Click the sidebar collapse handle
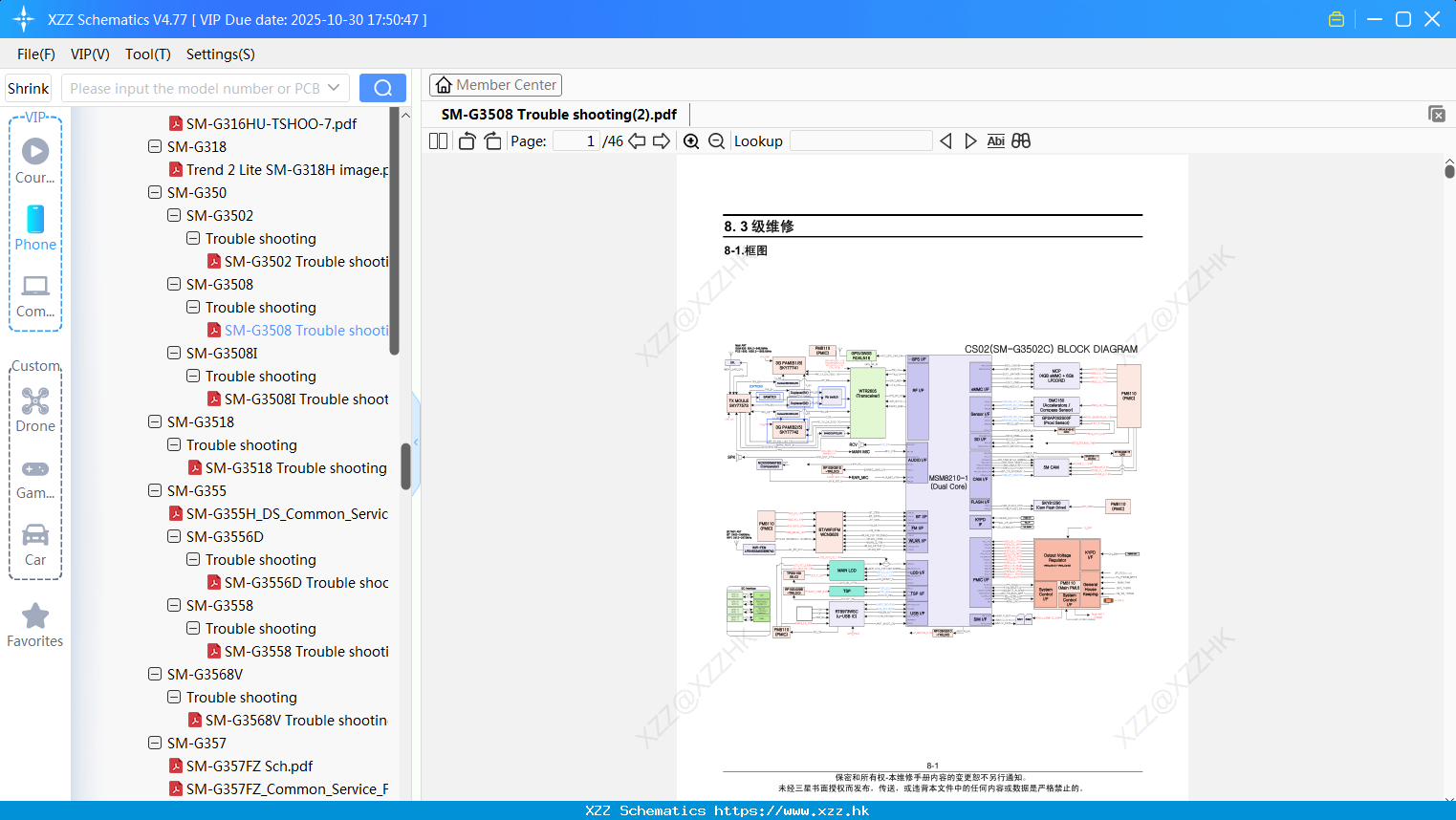The width and height of the screenshot is (1456, 820). [416, 444]
